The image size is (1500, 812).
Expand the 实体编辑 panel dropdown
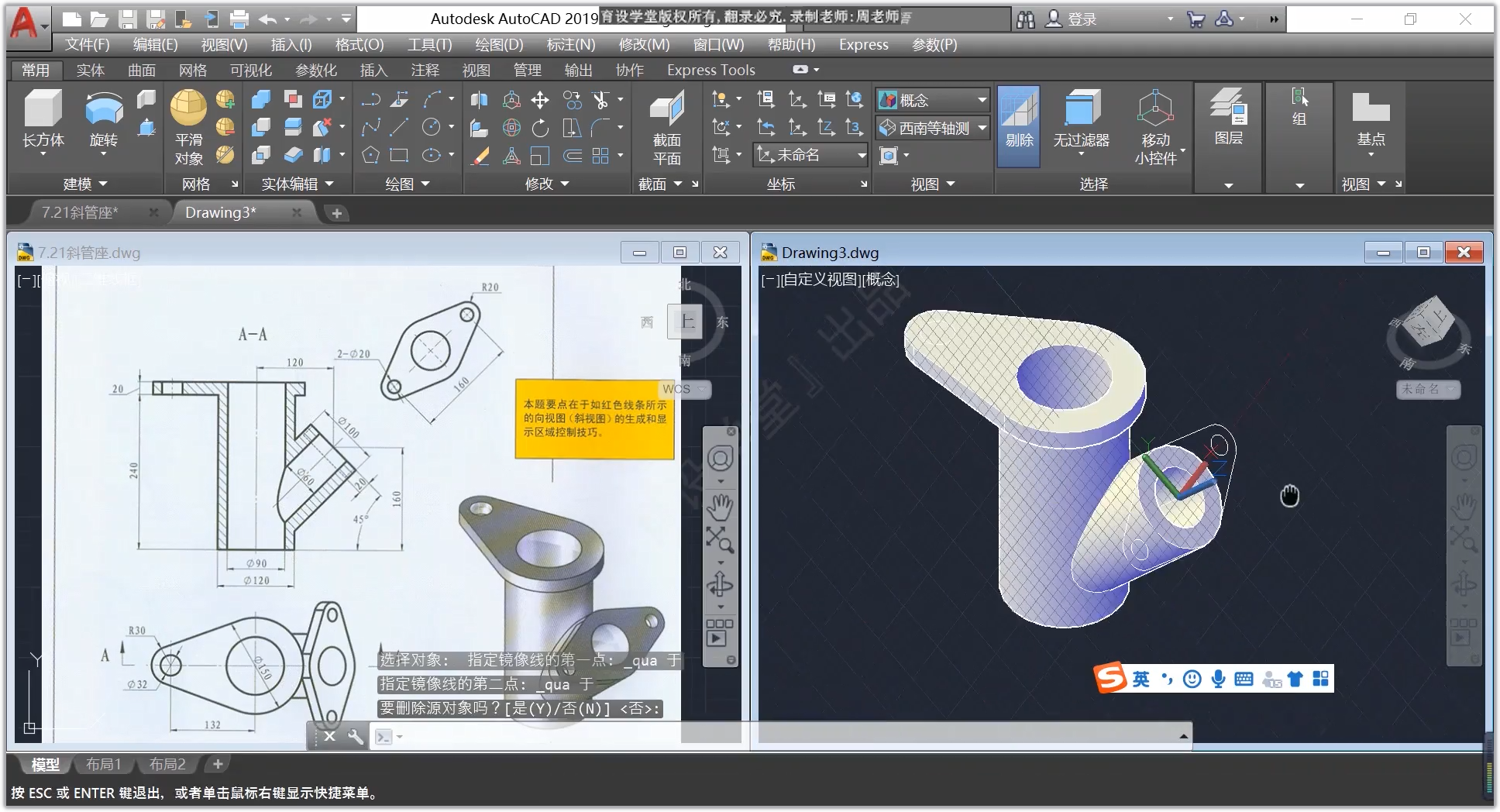pos(298,184)
